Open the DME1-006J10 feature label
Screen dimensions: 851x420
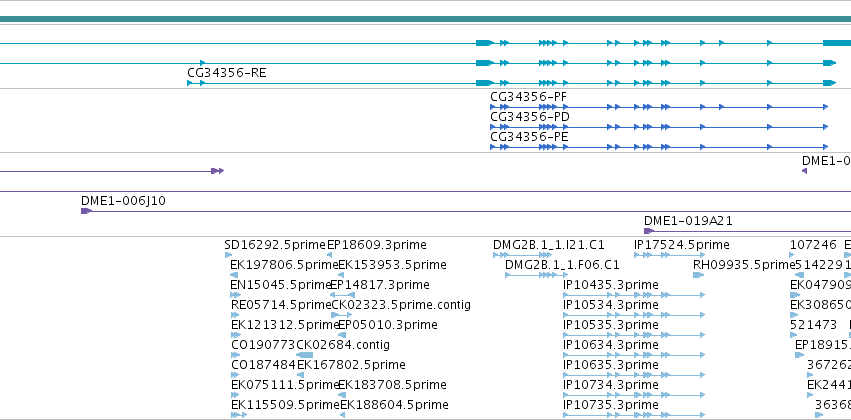pyautogui.click(x=123, y=201)
